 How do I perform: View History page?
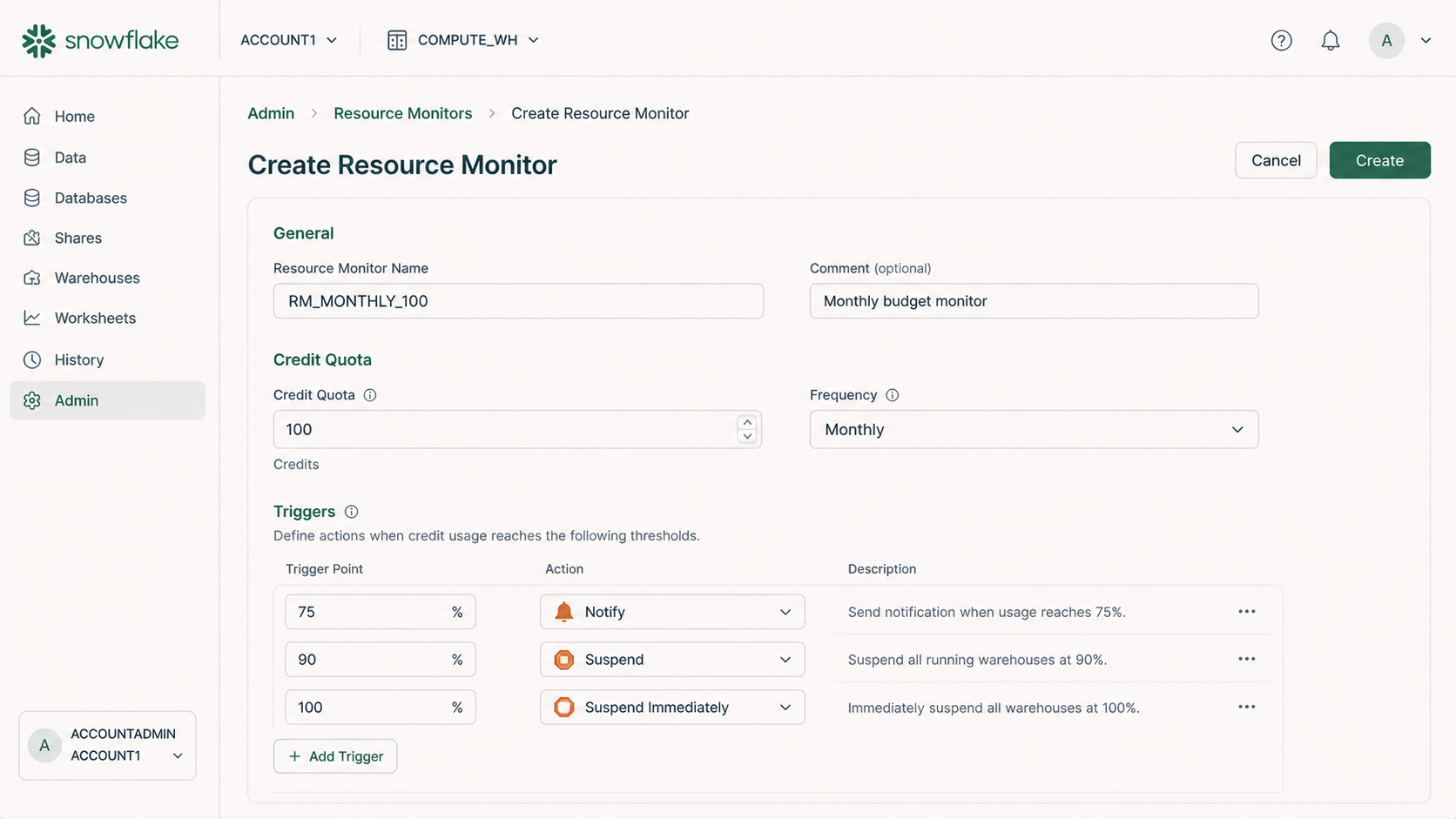[107, 359]
